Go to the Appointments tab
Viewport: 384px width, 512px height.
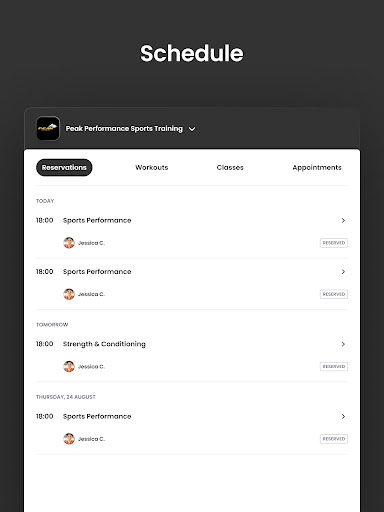[x=317, y=168]
